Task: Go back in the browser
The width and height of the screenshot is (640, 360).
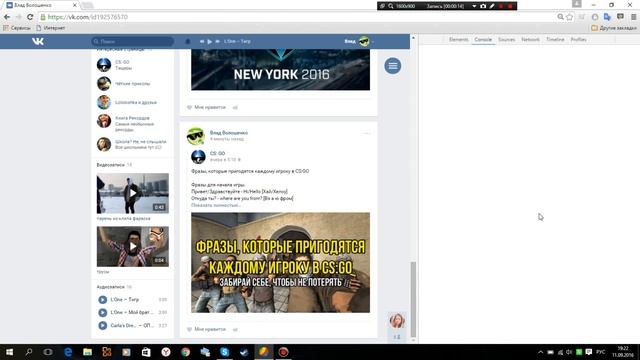Action: (x=7, y=17)
